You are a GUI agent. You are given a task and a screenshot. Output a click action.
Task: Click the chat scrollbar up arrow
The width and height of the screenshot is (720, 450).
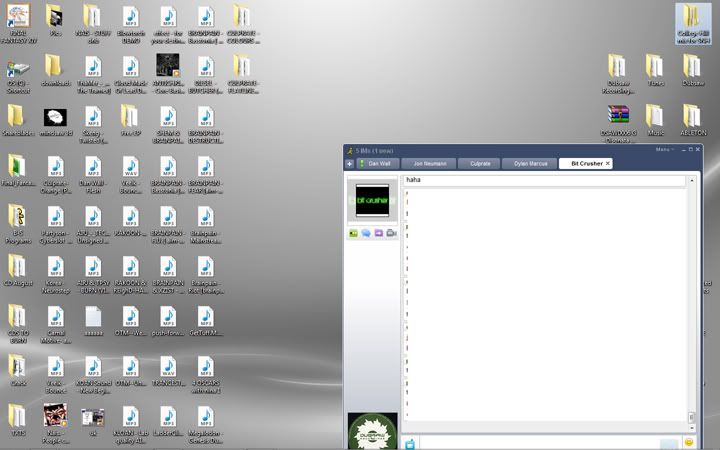point(692,180)
